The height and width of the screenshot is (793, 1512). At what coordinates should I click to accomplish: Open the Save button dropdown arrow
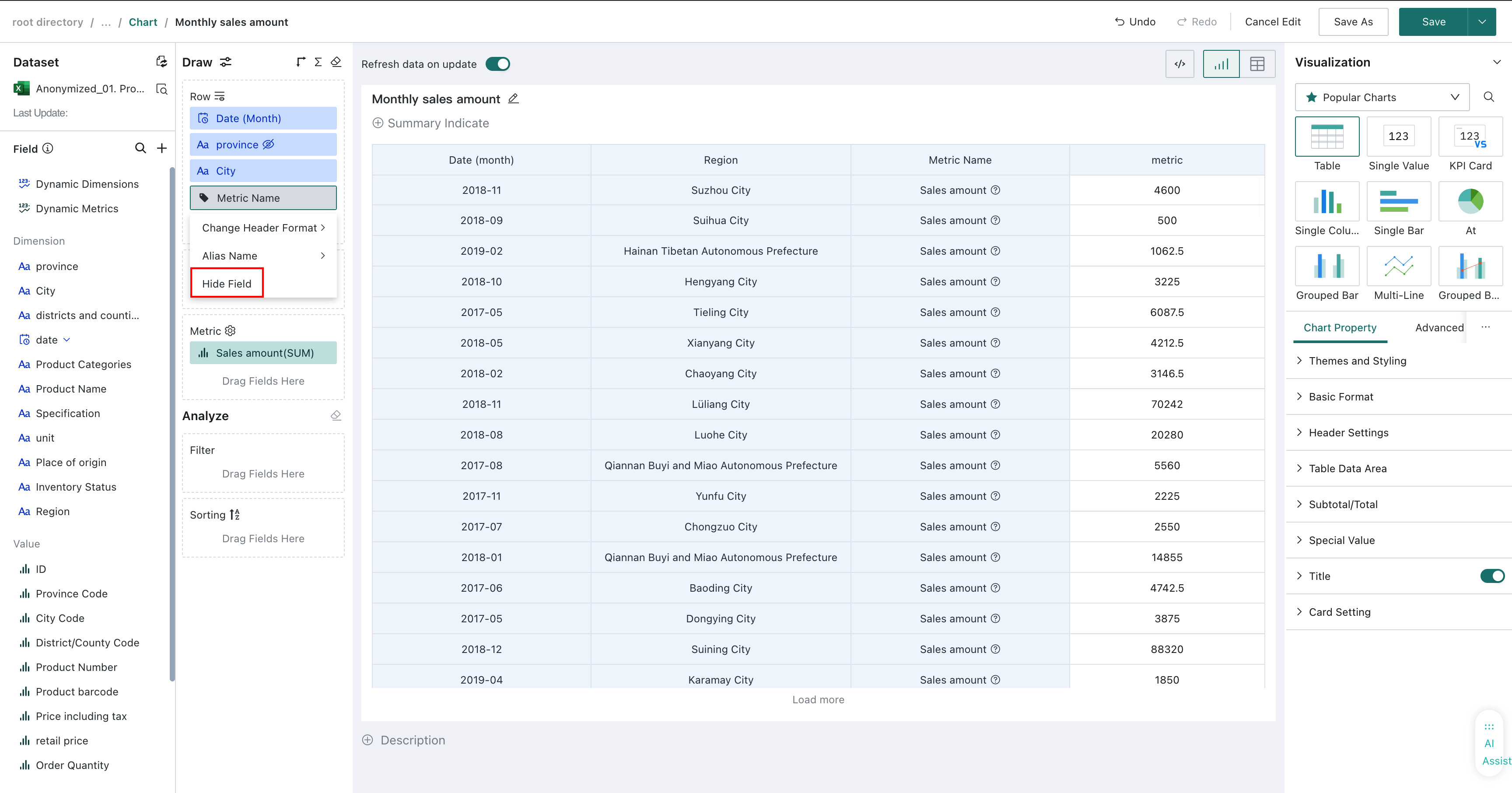pos(1482,22)
